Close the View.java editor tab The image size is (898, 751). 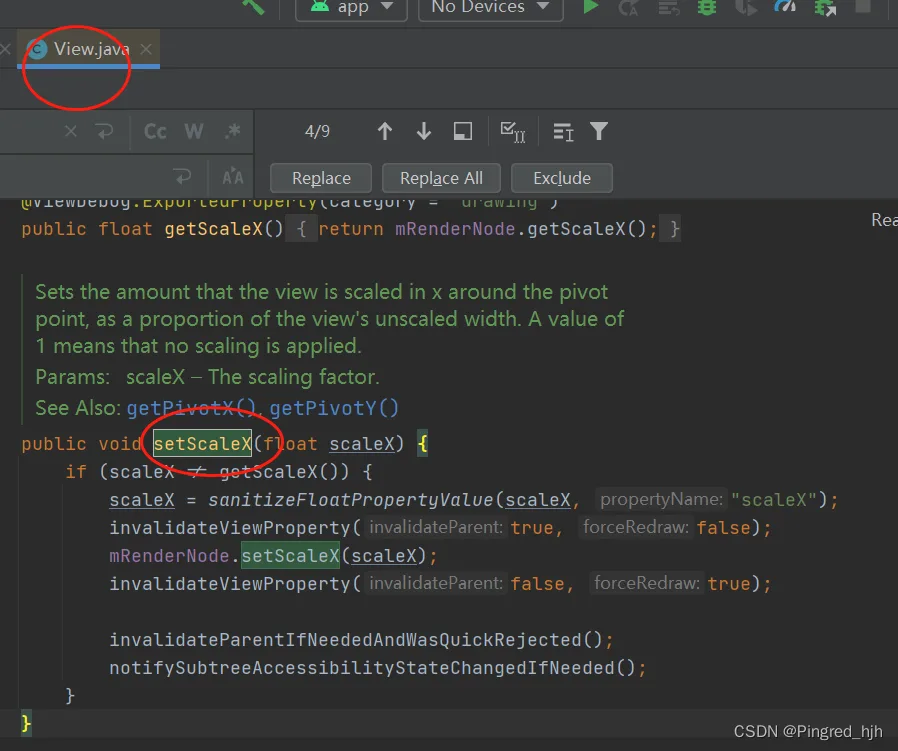click(146, 49)
